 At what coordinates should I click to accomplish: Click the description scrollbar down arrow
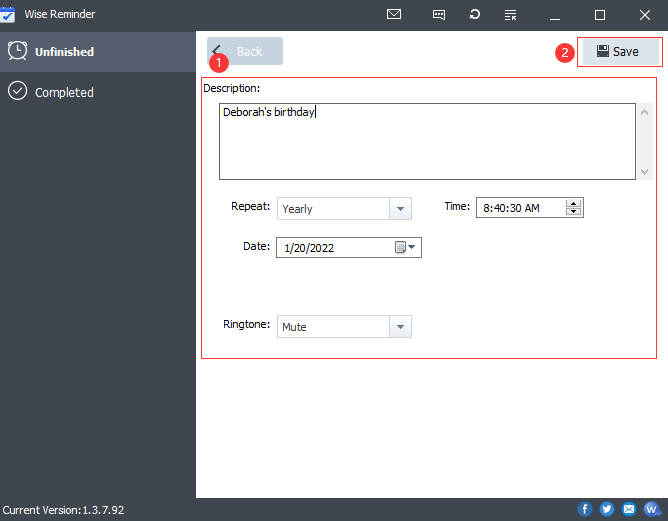click(645, 172)
